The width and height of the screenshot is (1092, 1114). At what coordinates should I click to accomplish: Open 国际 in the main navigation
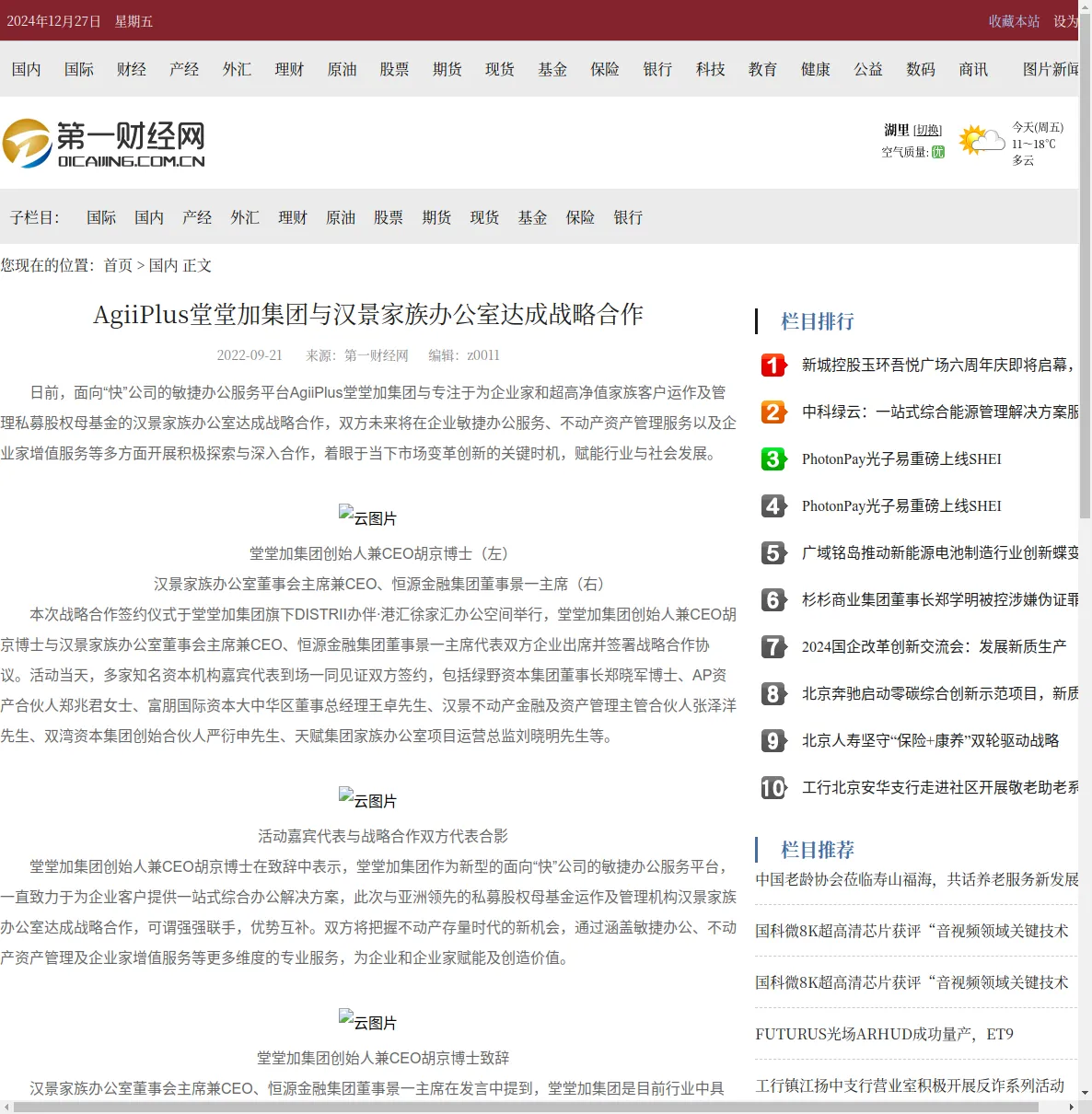[79, 69]
